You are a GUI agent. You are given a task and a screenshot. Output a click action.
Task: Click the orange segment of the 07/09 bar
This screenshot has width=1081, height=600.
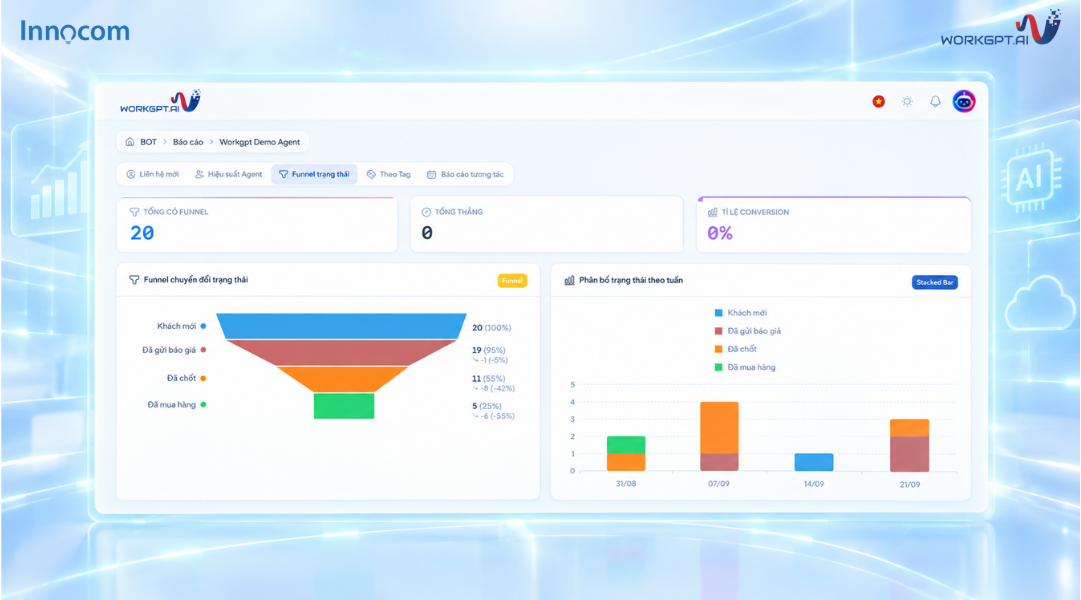click(719, 428)
